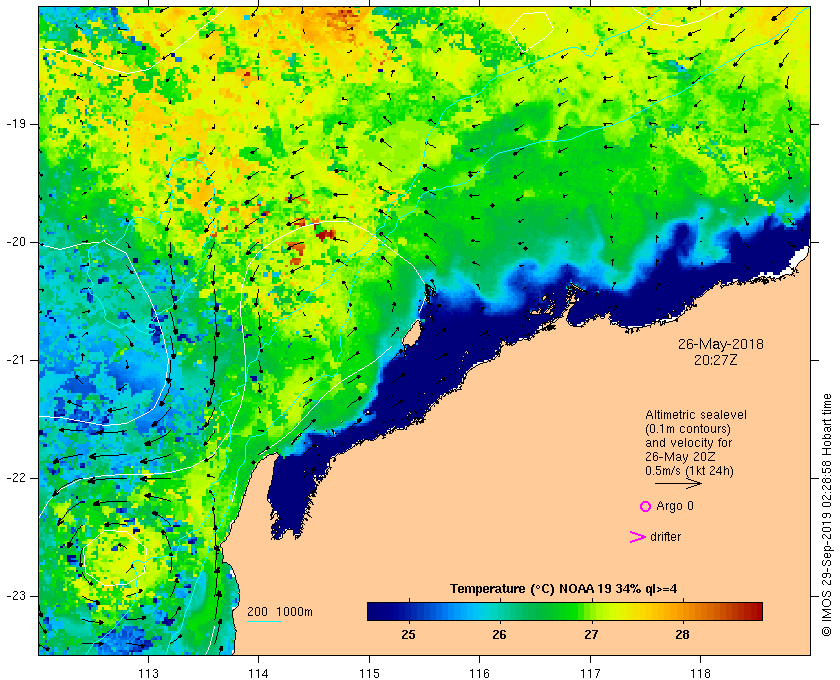Click the longitude label 116
Image resolution: width=840 pixels, height=680 pixels.
[x=479, y=673]
